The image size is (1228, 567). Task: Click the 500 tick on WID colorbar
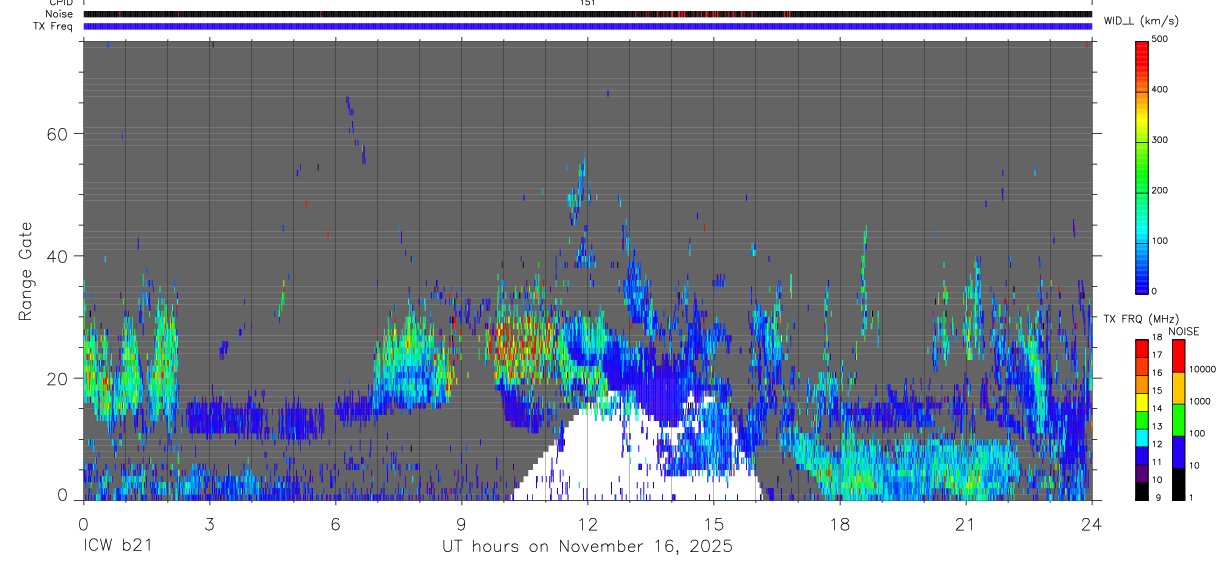click(x=1160, y=39)
